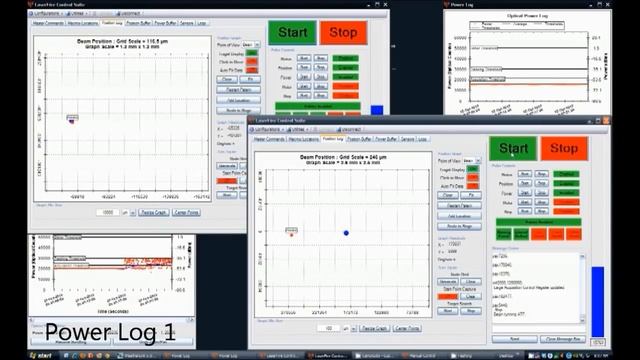
Task: Toggle red Start Point Capture button in front window
Action: [447, 296]
